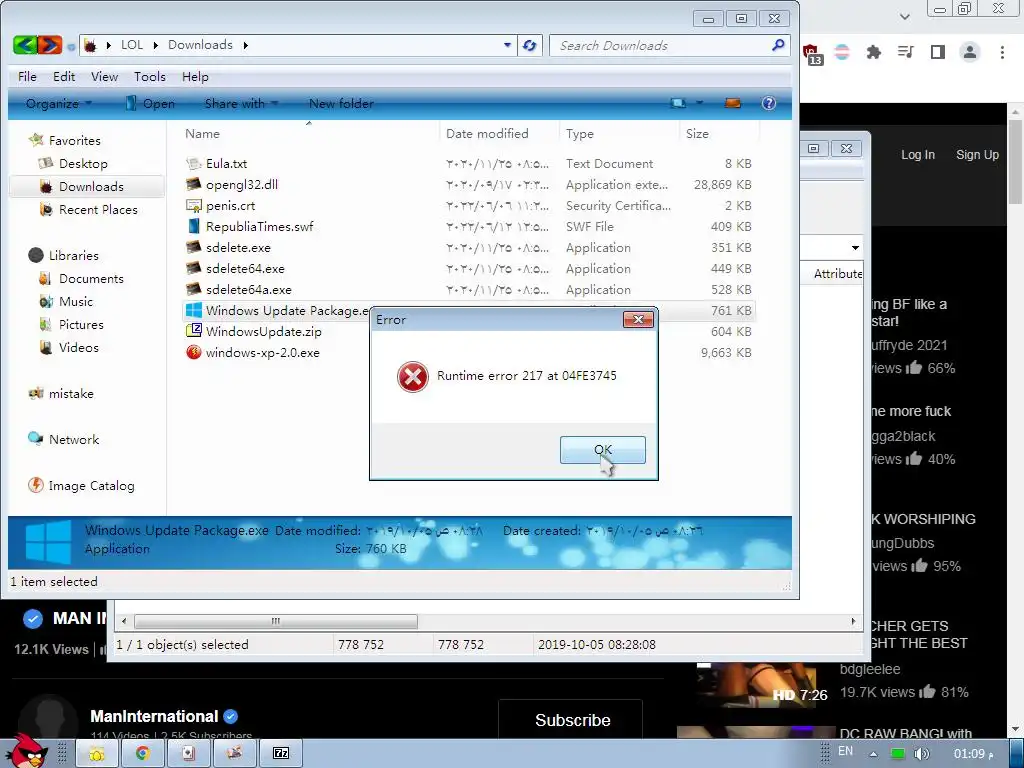Open the File menu

[x=27, y=77]
